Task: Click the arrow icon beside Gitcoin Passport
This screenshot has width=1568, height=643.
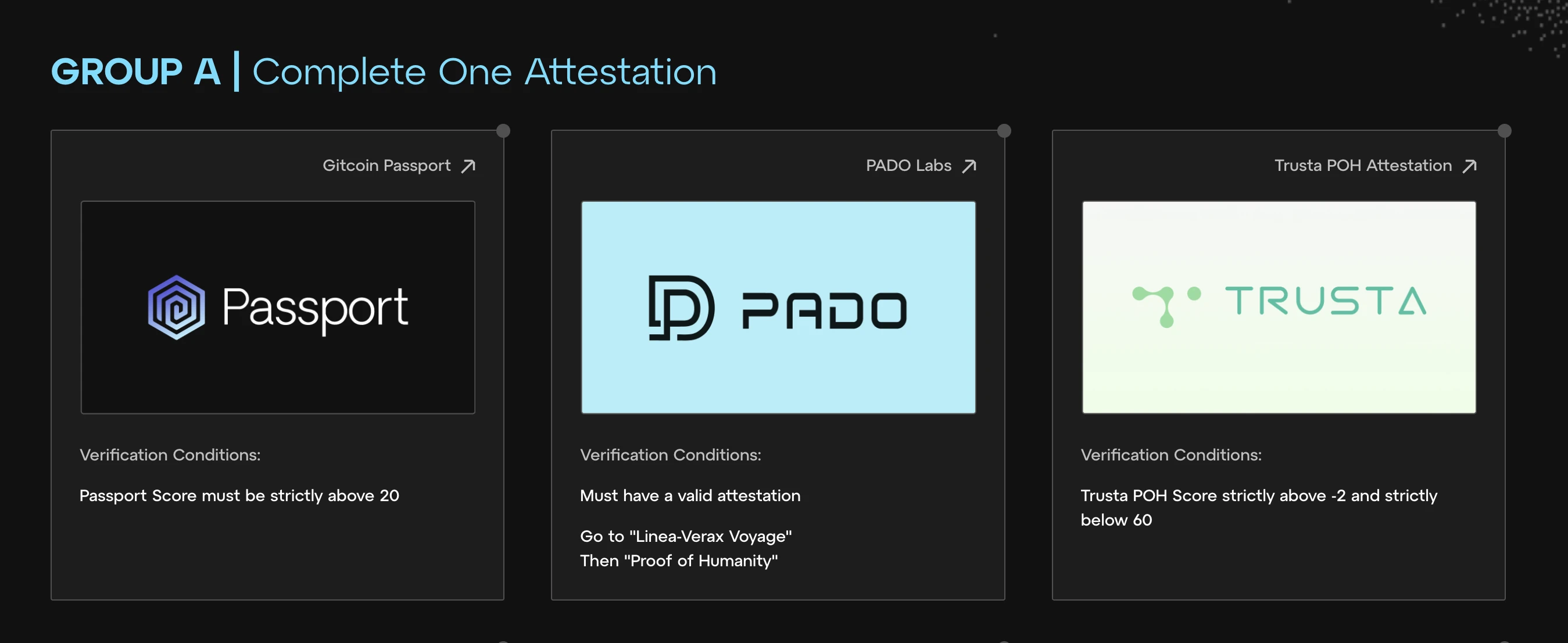Action: [x=468, y=166]
